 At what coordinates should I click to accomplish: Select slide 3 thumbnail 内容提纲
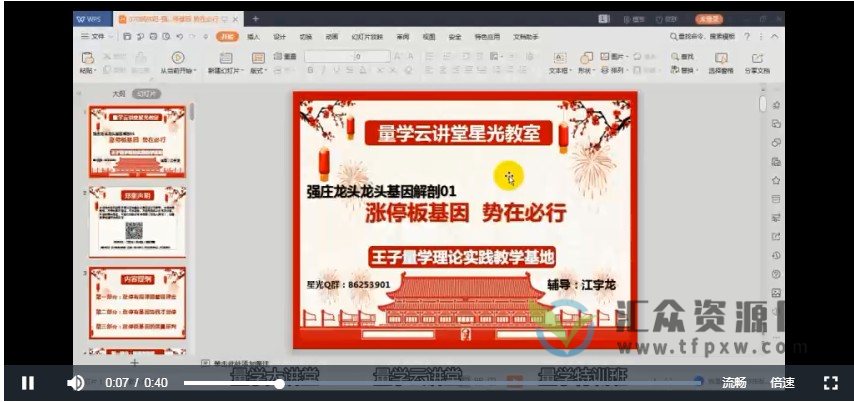click(137, 303)
